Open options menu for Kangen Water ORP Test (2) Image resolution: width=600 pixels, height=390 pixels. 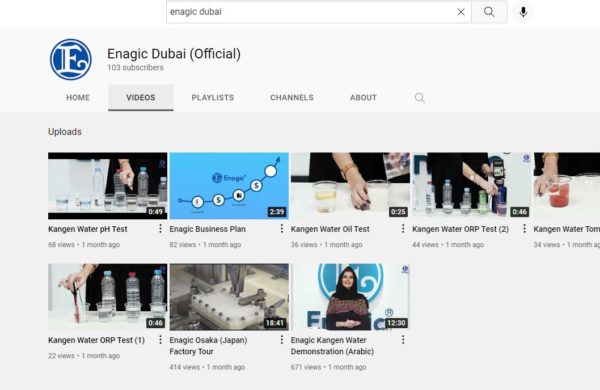pos(524,229)
